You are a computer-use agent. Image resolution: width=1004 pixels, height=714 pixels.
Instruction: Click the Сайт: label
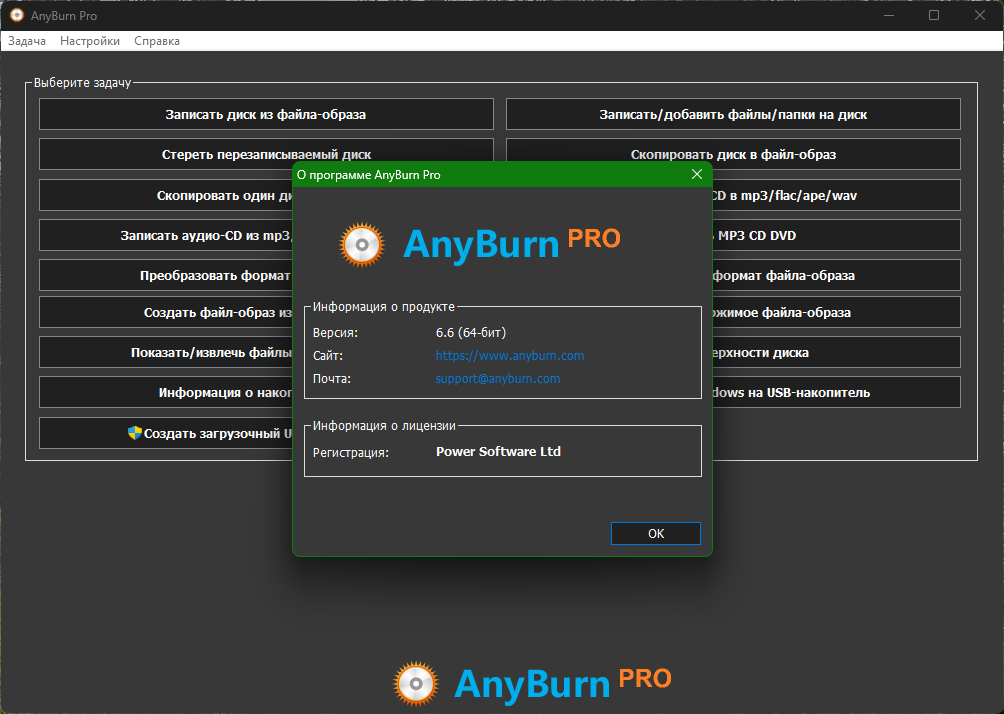[328, 356]
